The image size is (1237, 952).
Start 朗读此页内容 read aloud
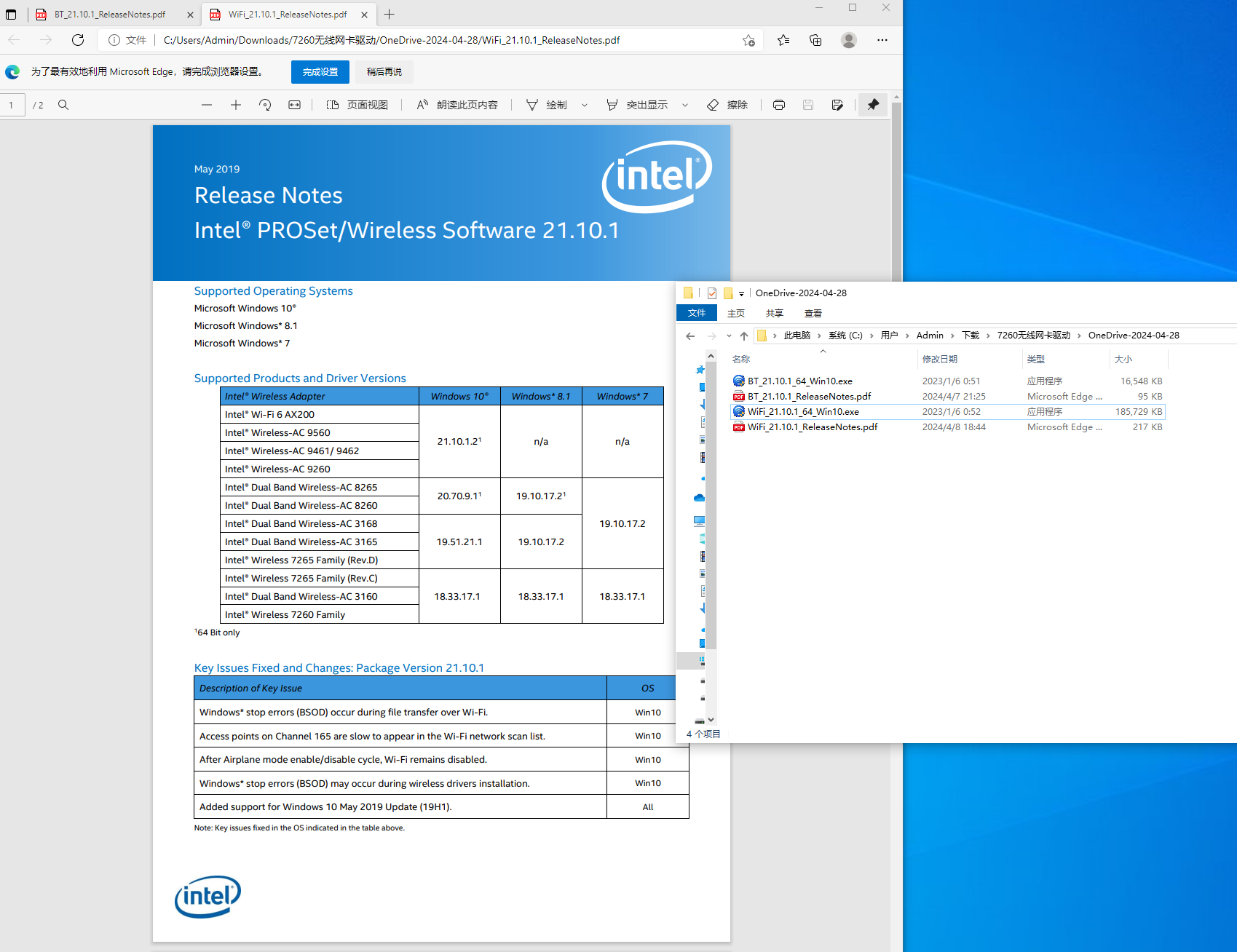pos(457,105)
